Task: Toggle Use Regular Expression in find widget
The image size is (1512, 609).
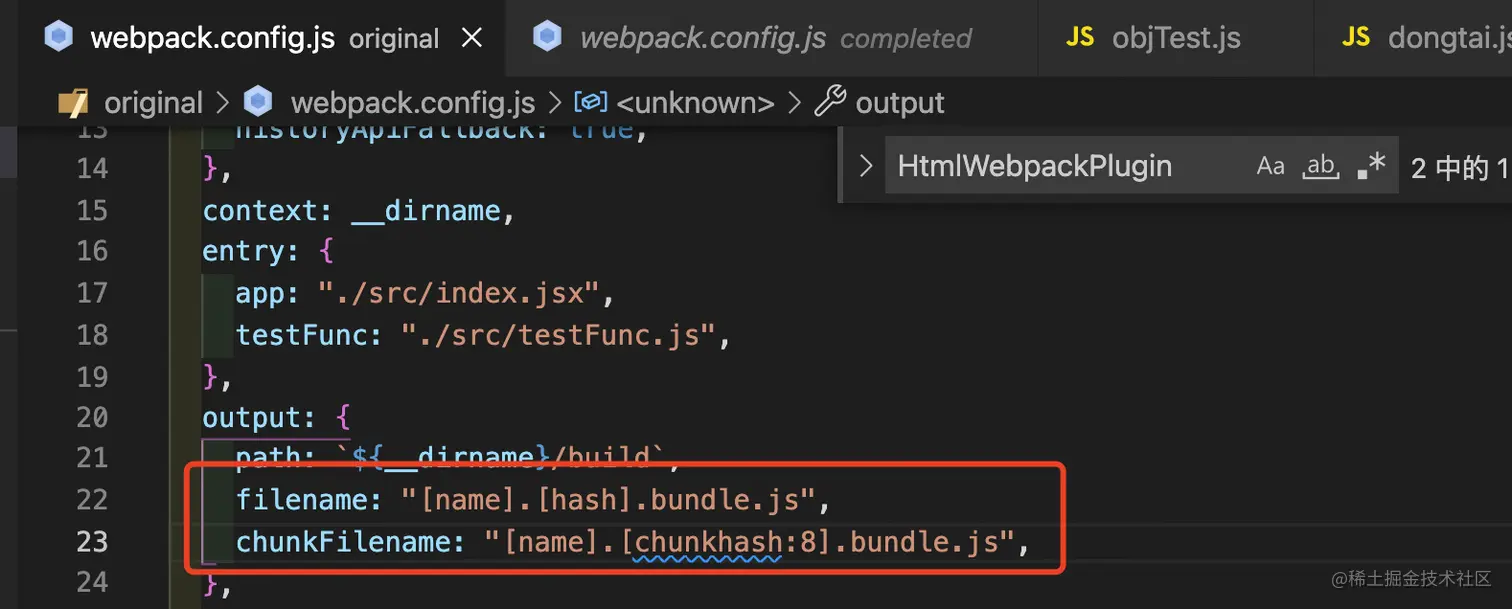Action: click(x=1371, y=166)
